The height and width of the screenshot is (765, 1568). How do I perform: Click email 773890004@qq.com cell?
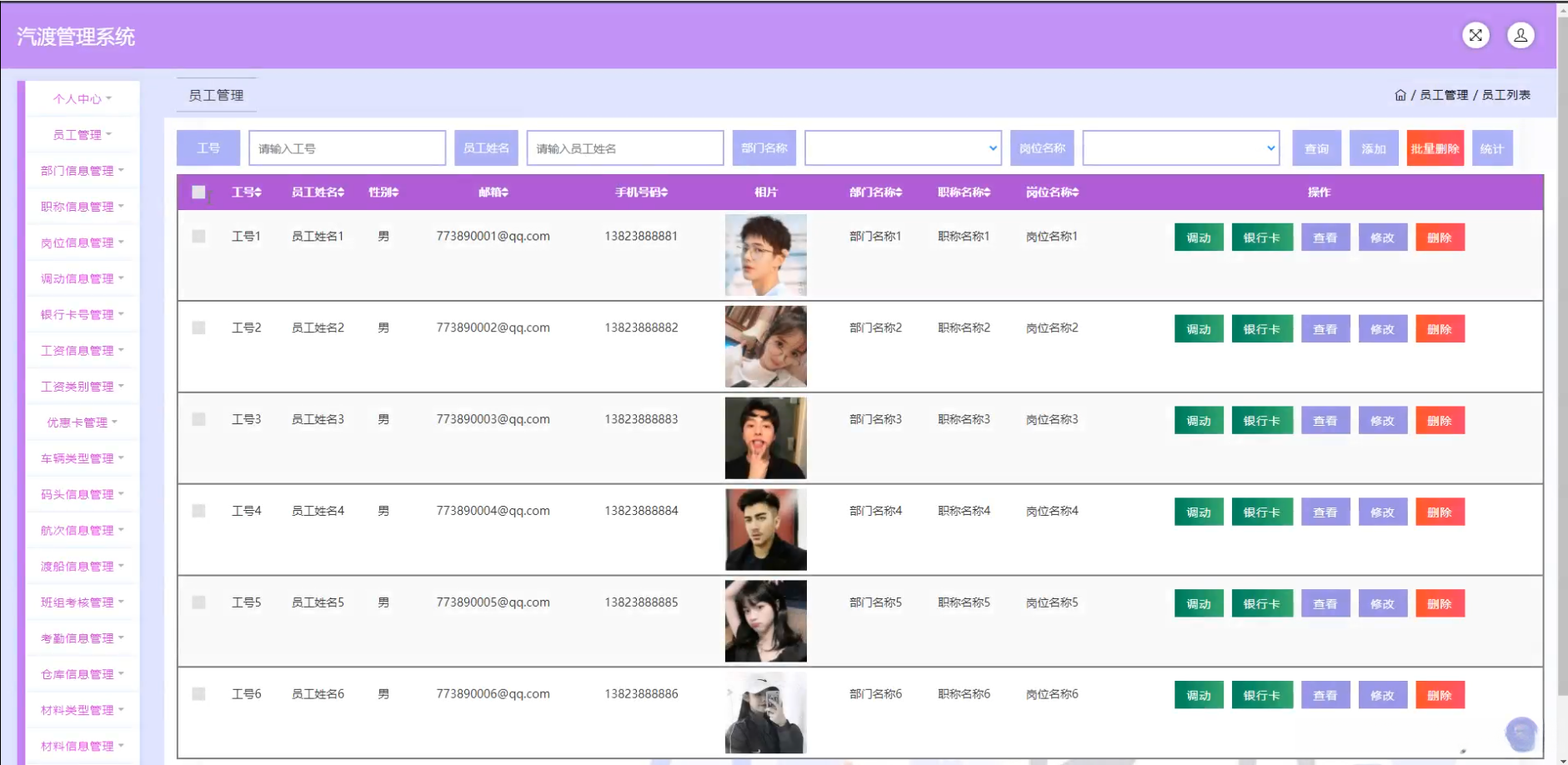pyautogui.click(x=493, y=511)
